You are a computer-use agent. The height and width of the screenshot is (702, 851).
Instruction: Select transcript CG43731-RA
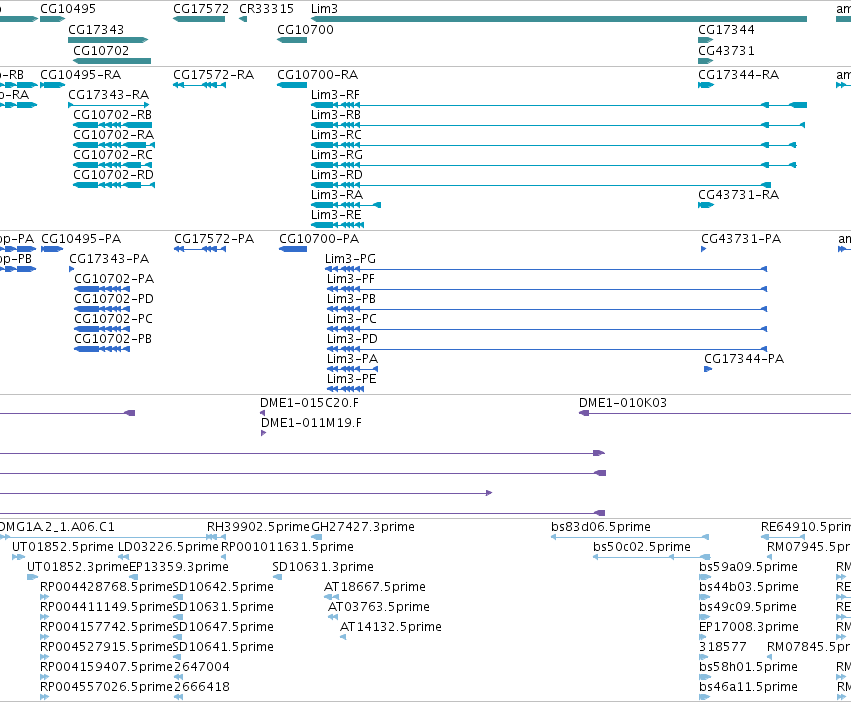tap(739, 195)
